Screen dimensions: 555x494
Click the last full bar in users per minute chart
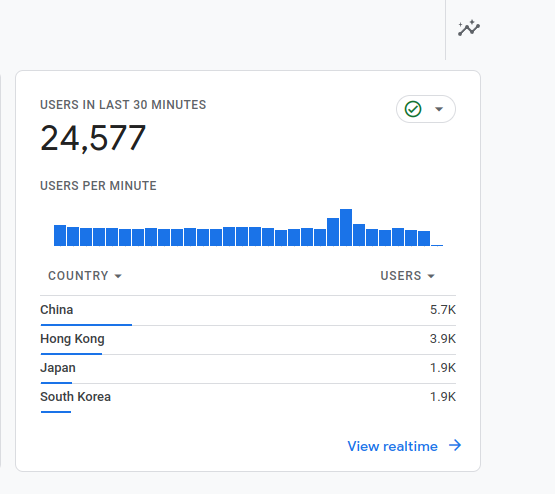tap(424, 239)
